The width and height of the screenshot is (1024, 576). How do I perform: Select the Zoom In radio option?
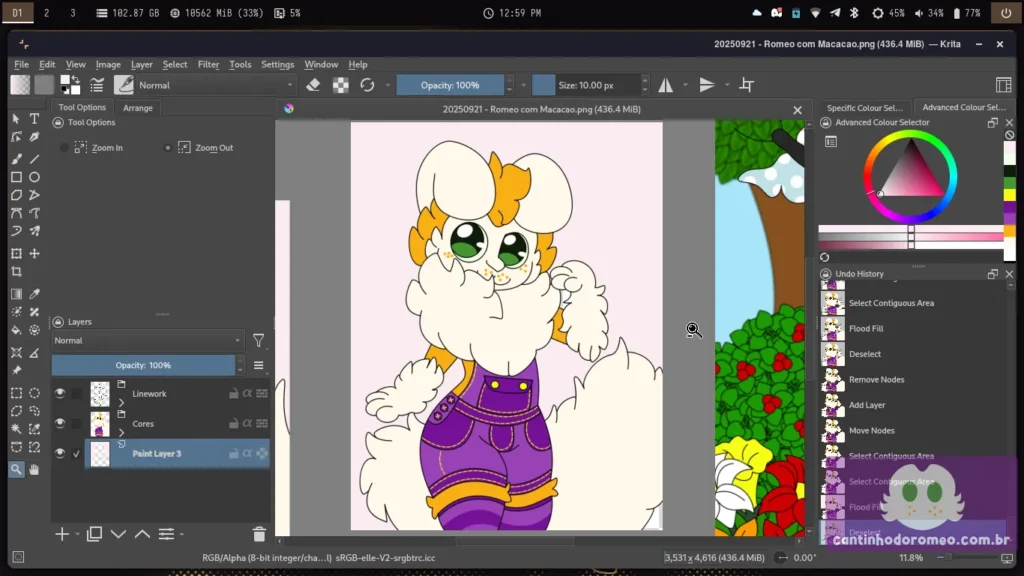64,148
